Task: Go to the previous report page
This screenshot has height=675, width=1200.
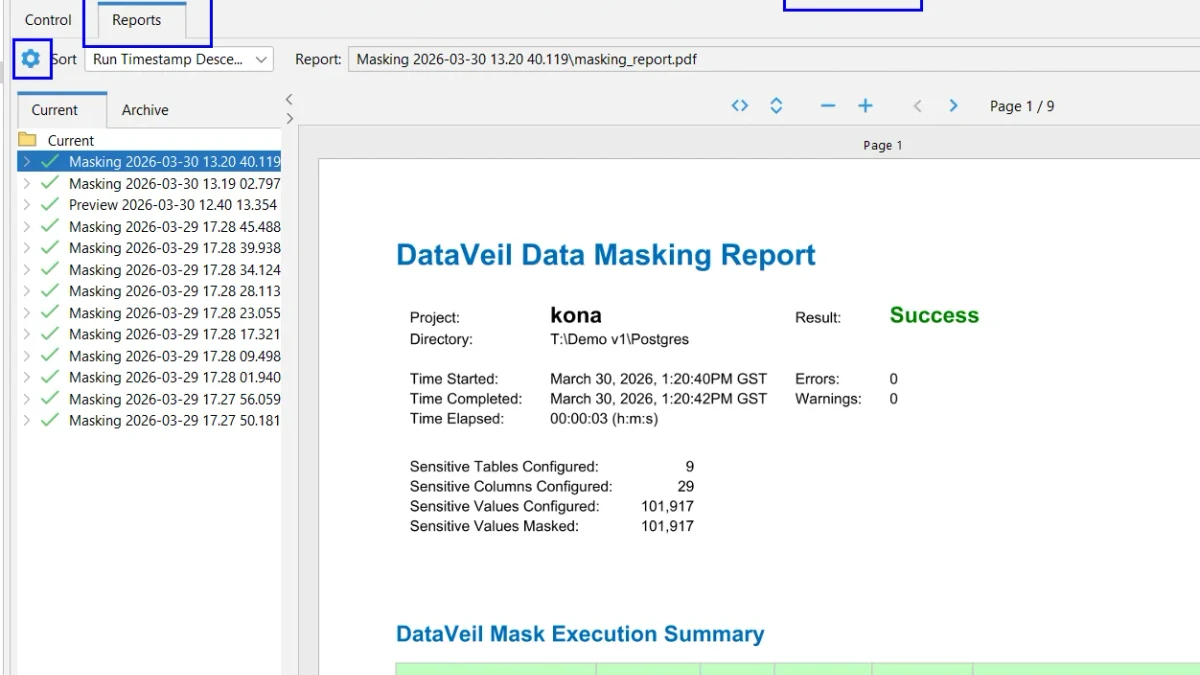Action: click(917, 106)
